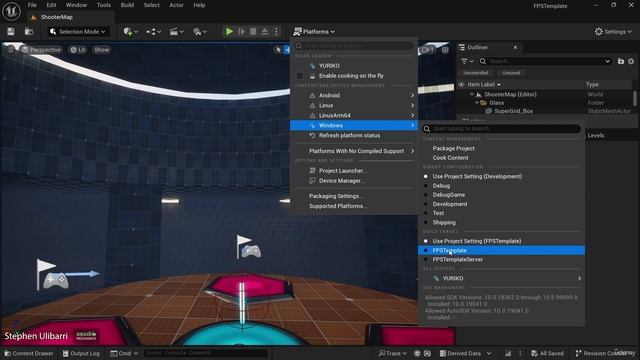Open the Cinematics clapperboard dropdown
This screenshot has height=360, width=640.
click(176, 31)
